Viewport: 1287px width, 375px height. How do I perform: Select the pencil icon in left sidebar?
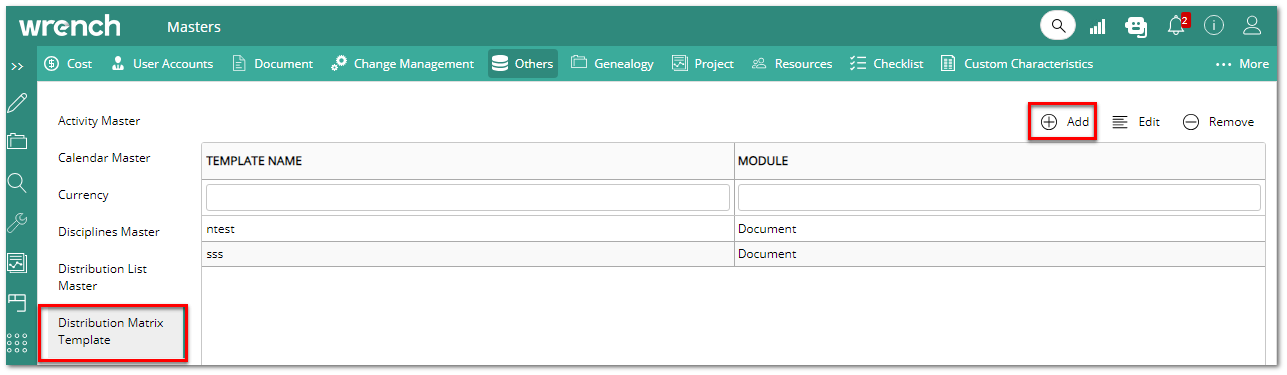(x=17, y=103)
